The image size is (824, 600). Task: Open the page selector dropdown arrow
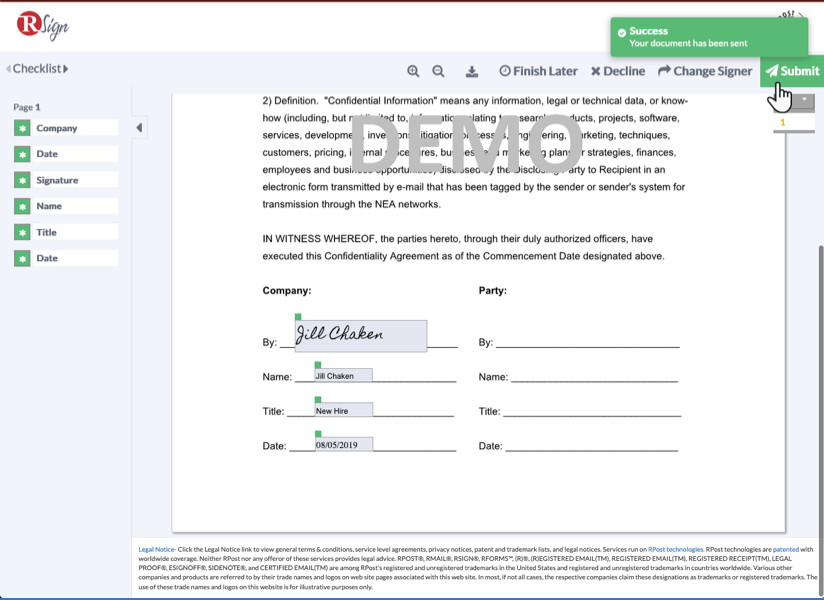point(804,99)
